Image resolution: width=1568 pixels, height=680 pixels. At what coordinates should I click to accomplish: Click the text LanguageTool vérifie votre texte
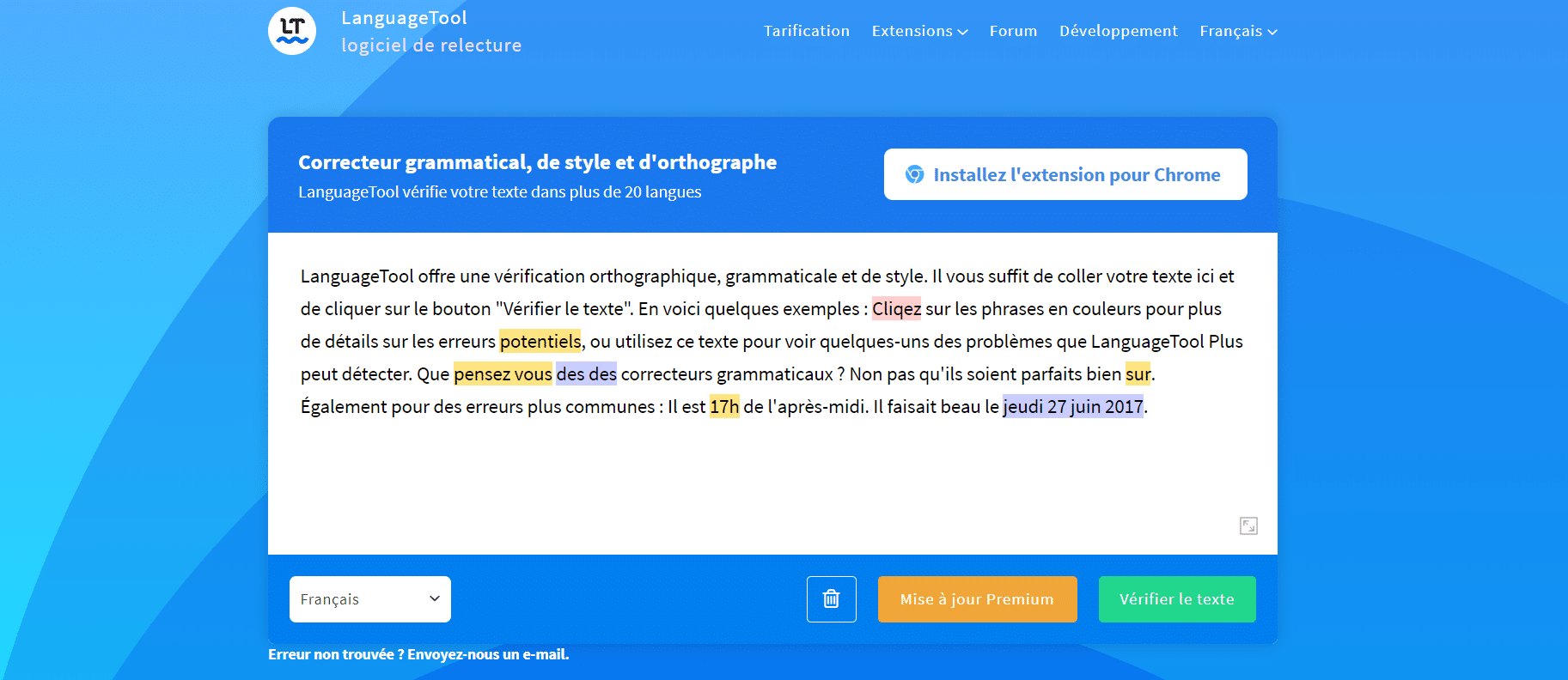pos(500,192)
